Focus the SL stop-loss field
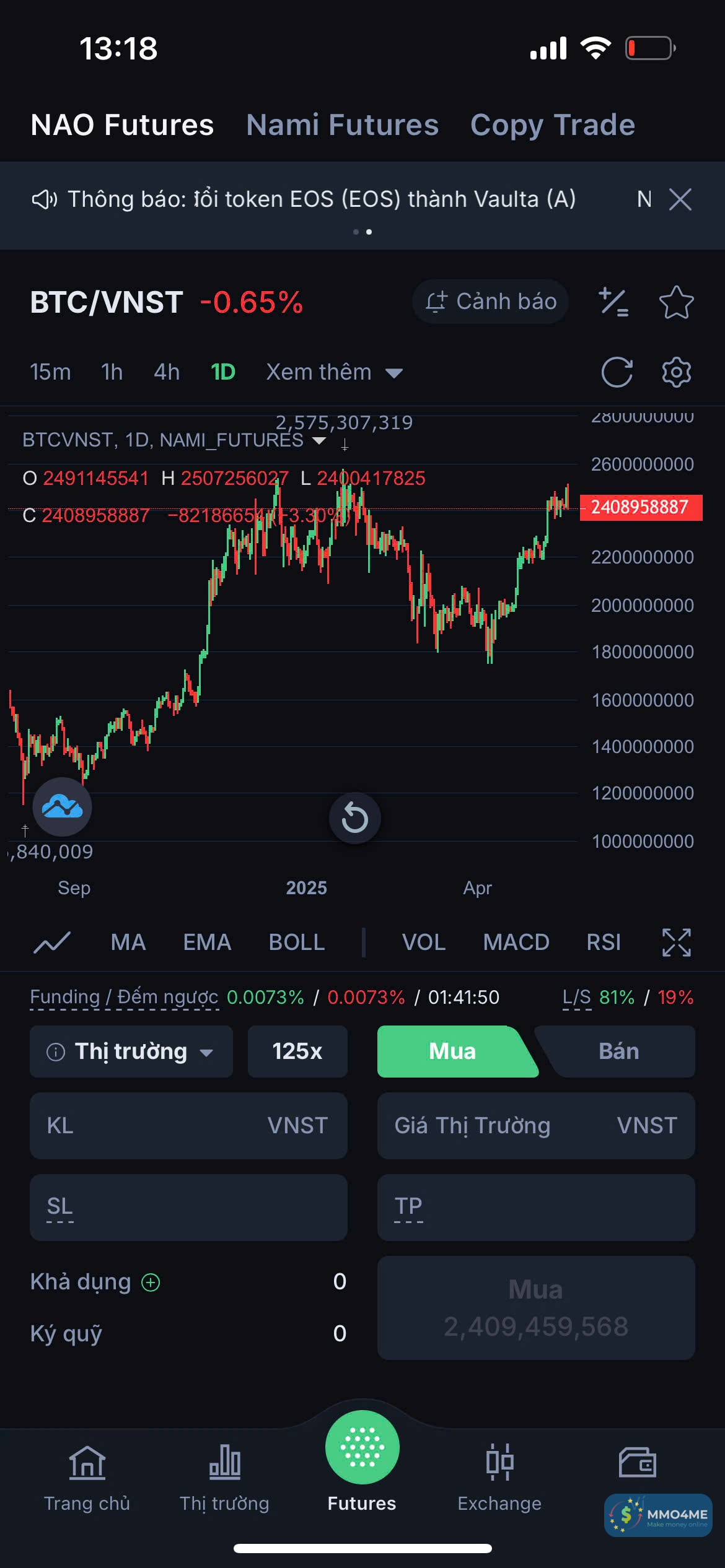This screenshot has width=725, height=1568. [x=188, y=1208]
